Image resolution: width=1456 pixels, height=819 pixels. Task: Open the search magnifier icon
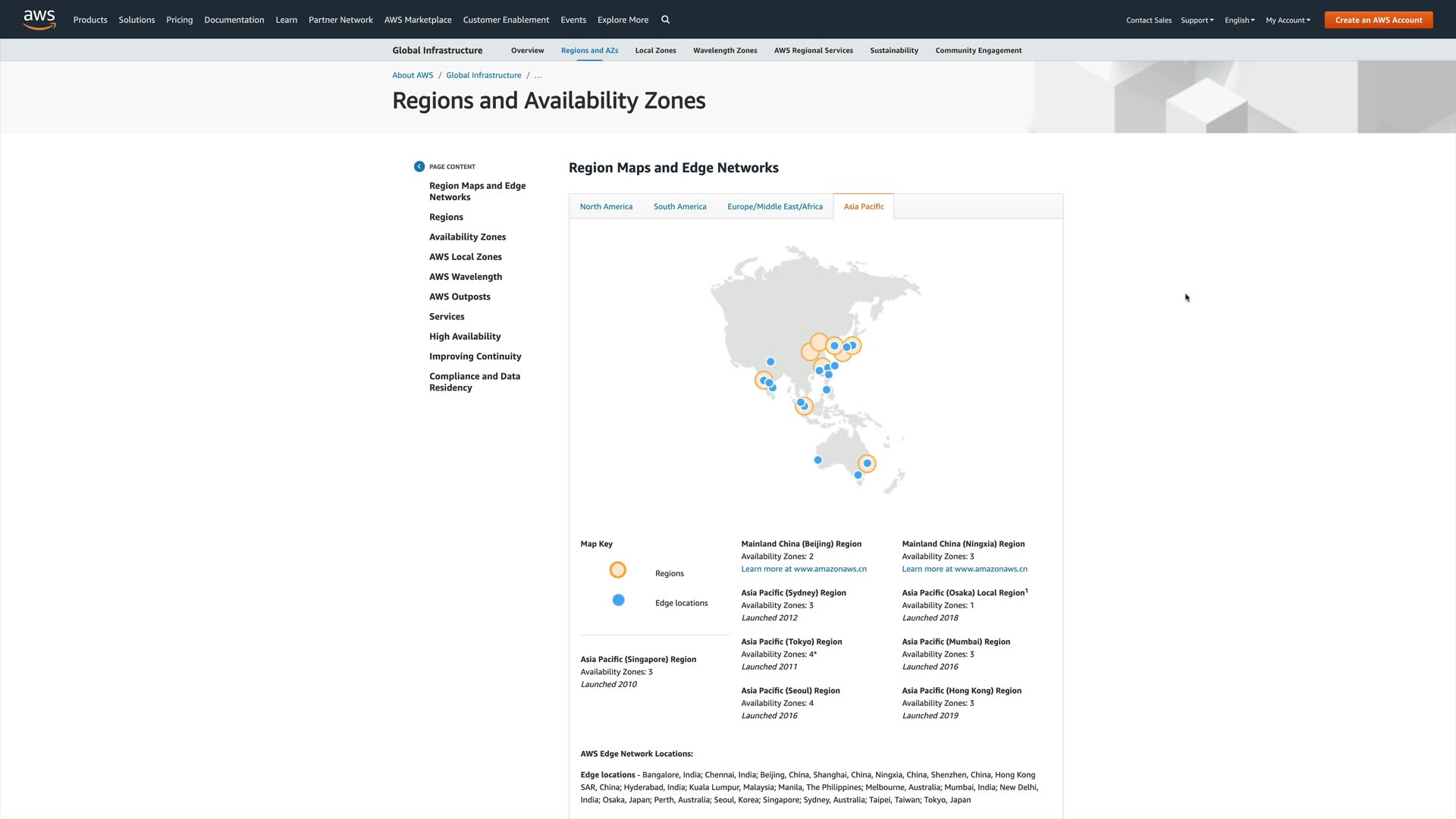665,20
